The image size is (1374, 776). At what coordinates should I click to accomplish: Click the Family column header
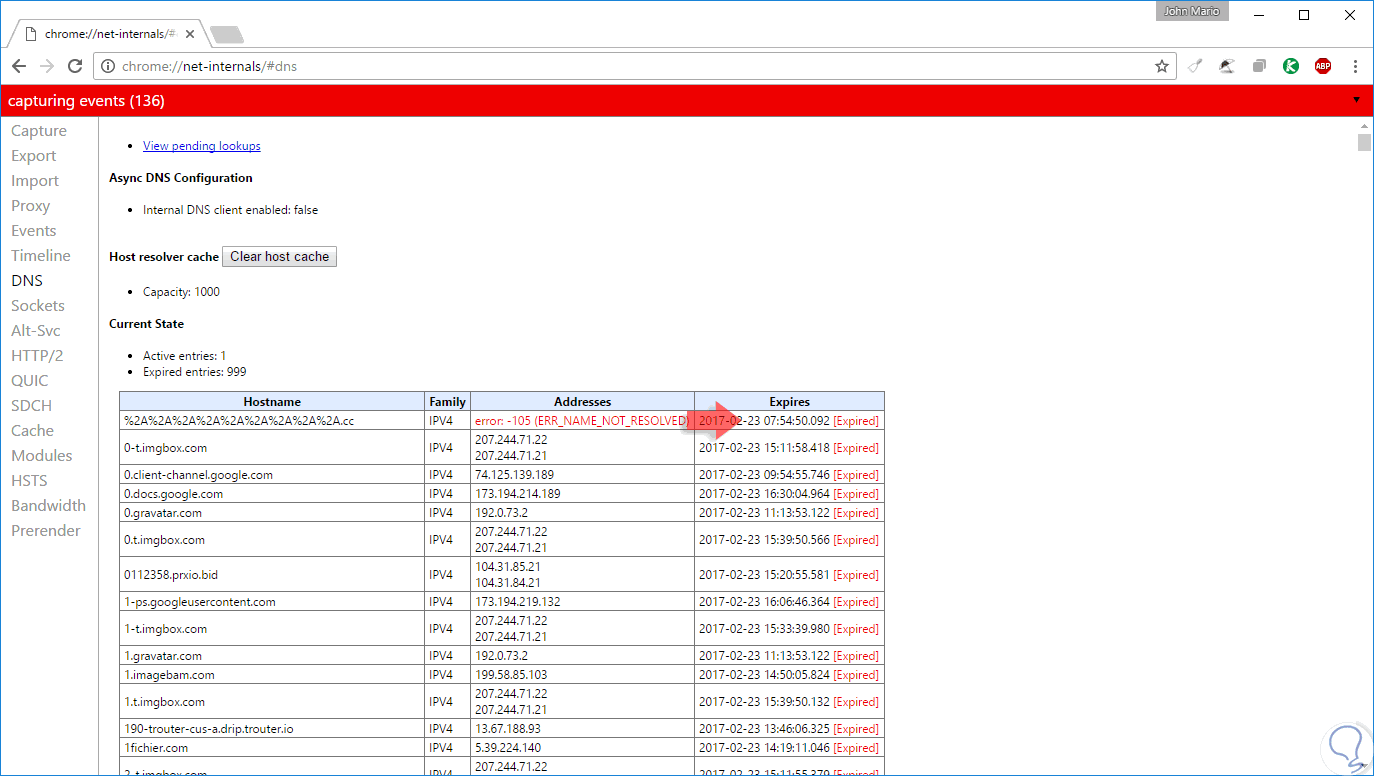coord(448,402)
